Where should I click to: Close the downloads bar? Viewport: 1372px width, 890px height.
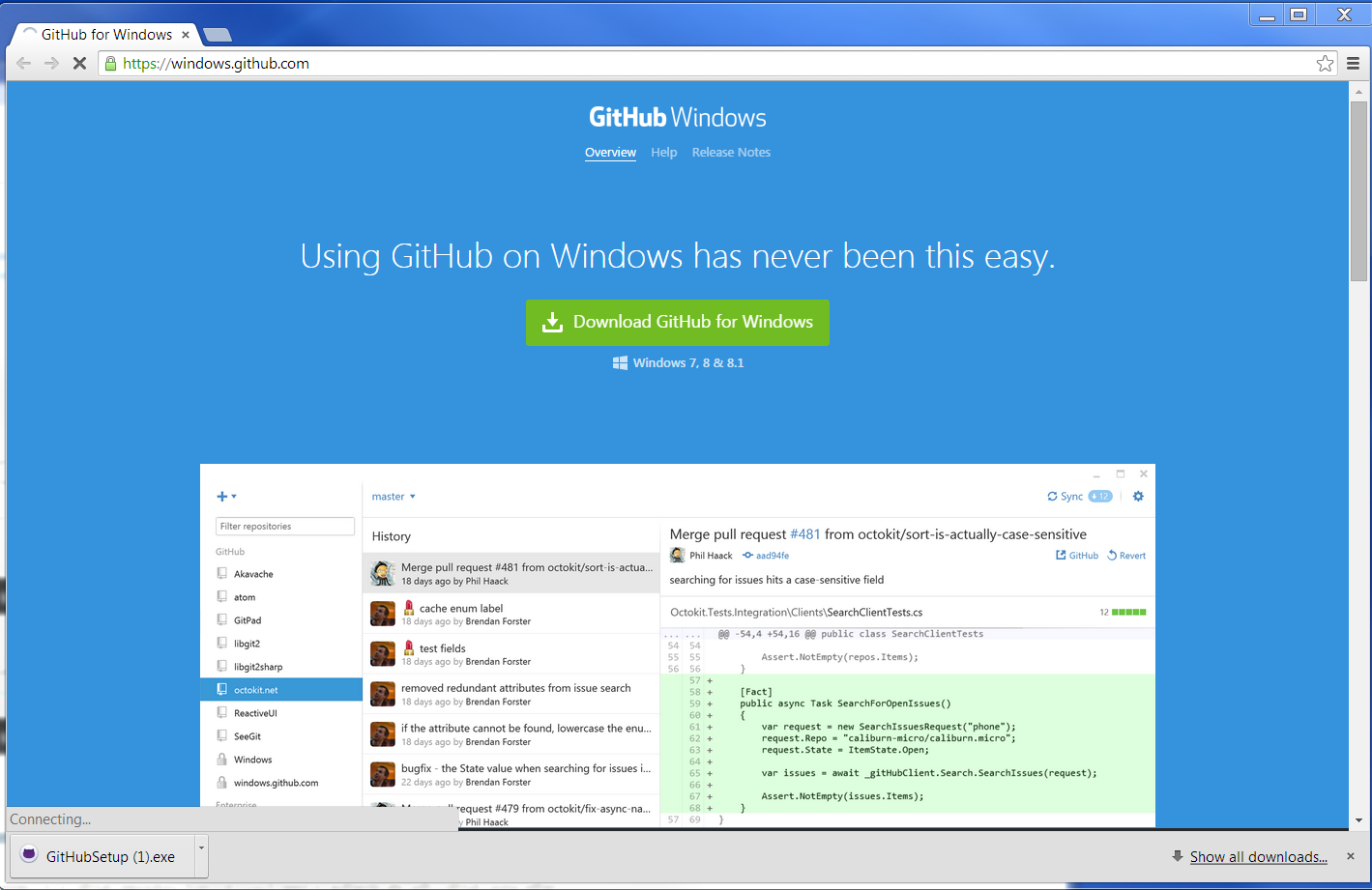[x=1351, y=856]
